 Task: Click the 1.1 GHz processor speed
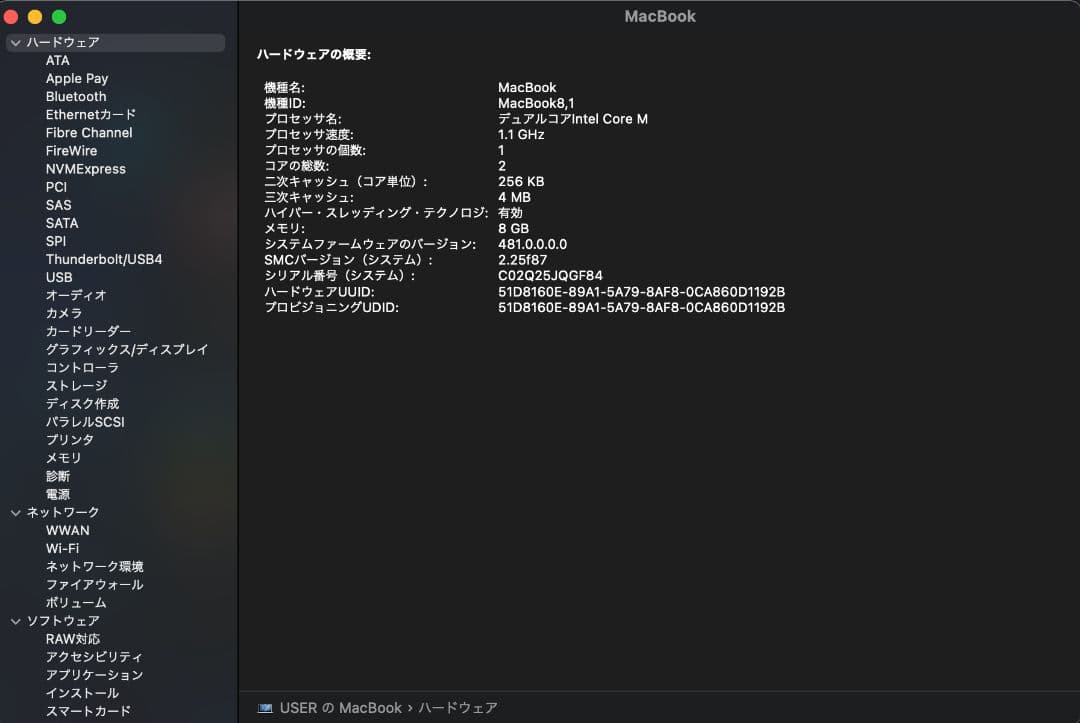tap(521, 134)
